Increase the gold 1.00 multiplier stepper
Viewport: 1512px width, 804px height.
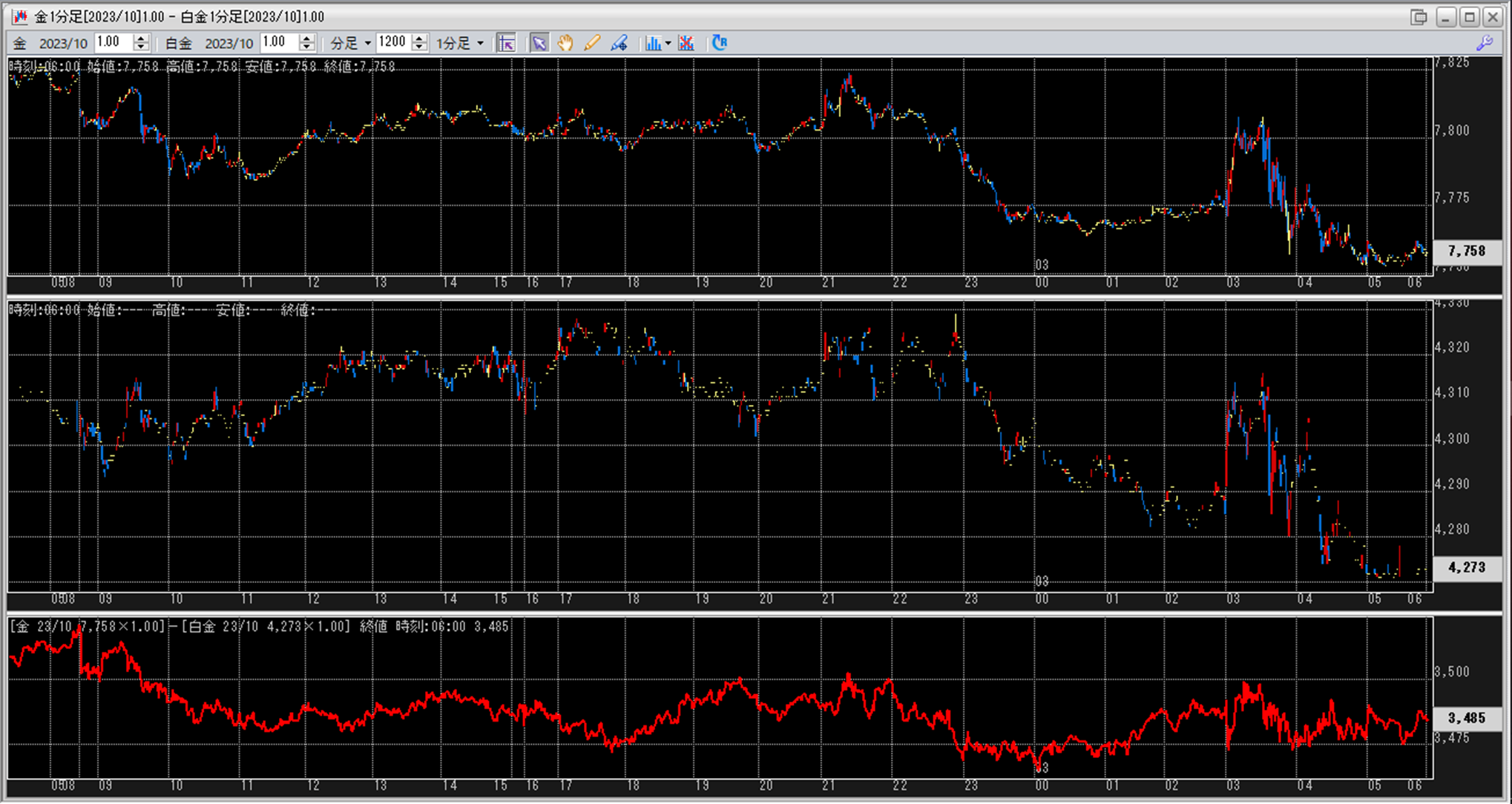coord(141,39)
